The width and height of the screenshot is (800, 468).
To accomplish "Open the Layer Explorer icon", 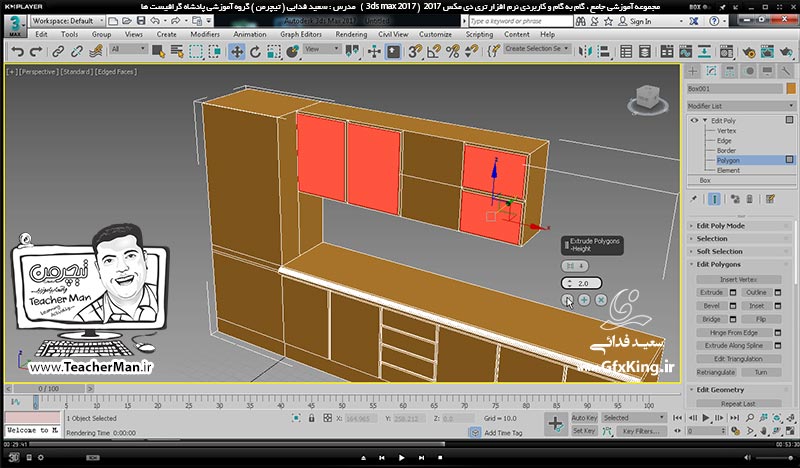I will [645, 52].
